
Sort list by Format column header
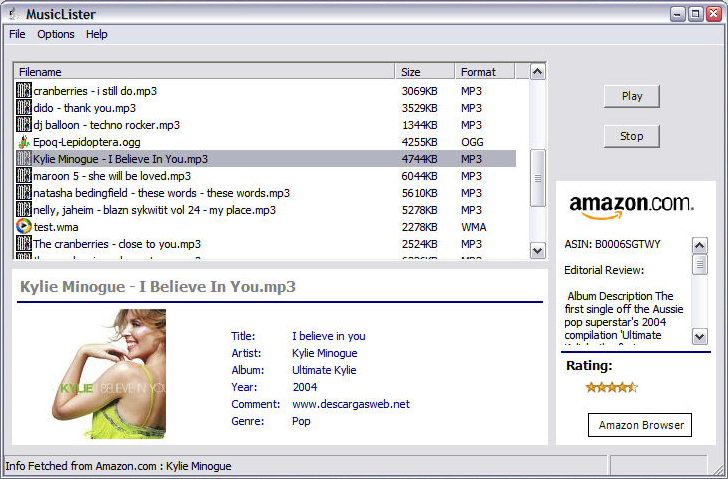coord(485,72)
